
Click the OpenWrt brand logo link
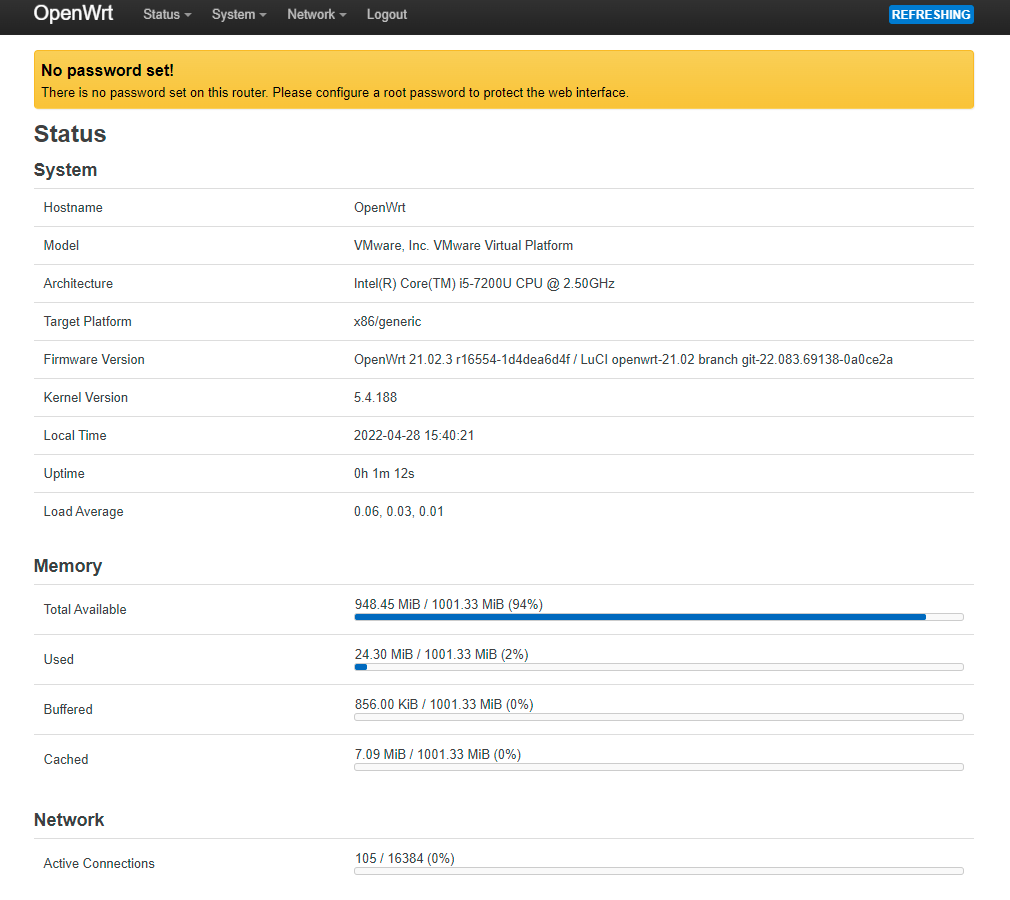(73, 14)
